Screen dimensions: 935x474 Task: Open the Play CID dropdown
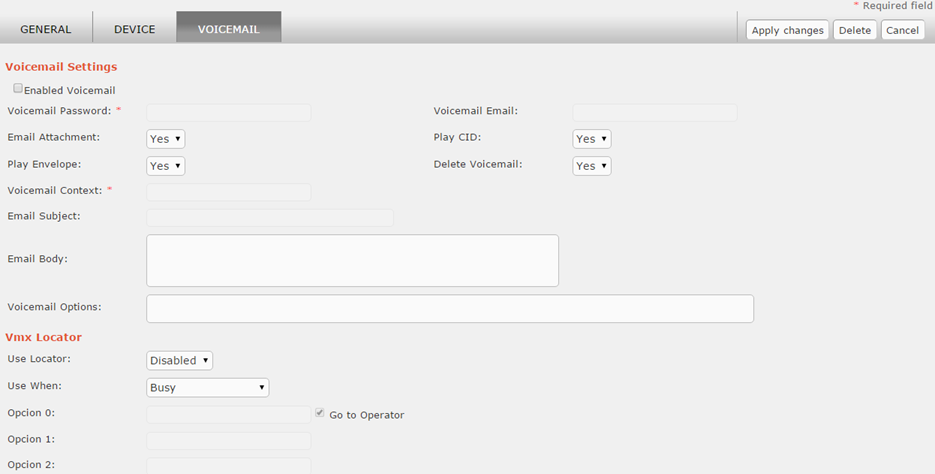coord(592,139)
